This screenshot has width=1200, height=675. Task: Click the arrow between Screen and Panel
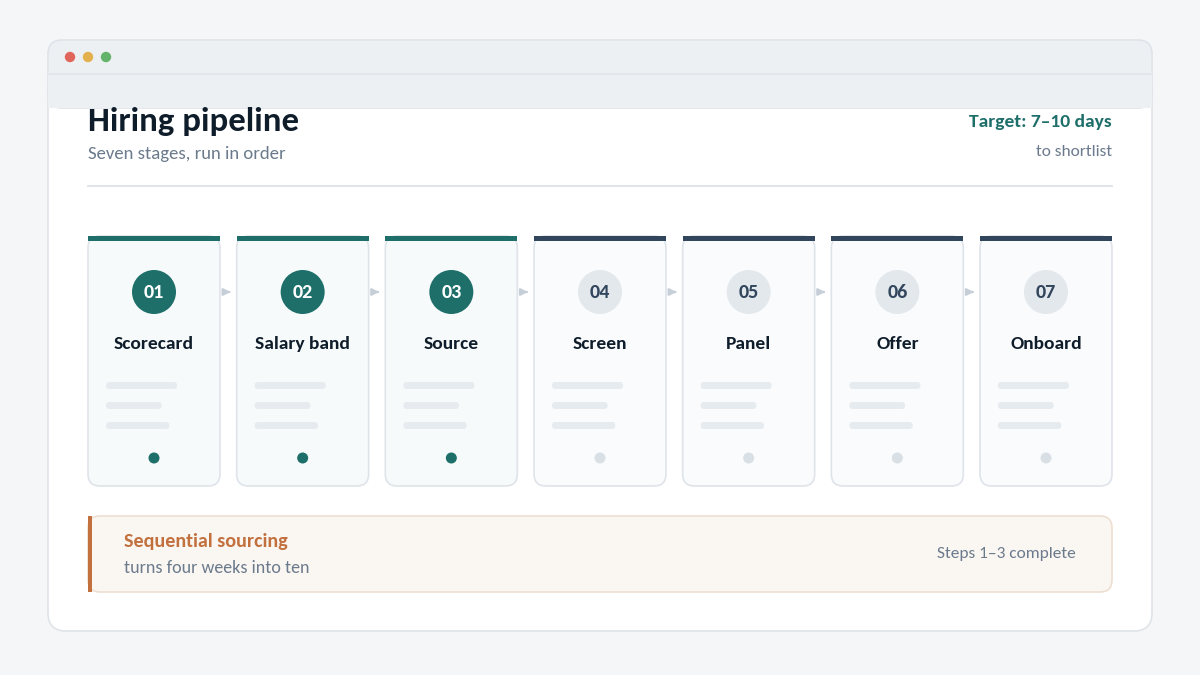coord(673,292)
